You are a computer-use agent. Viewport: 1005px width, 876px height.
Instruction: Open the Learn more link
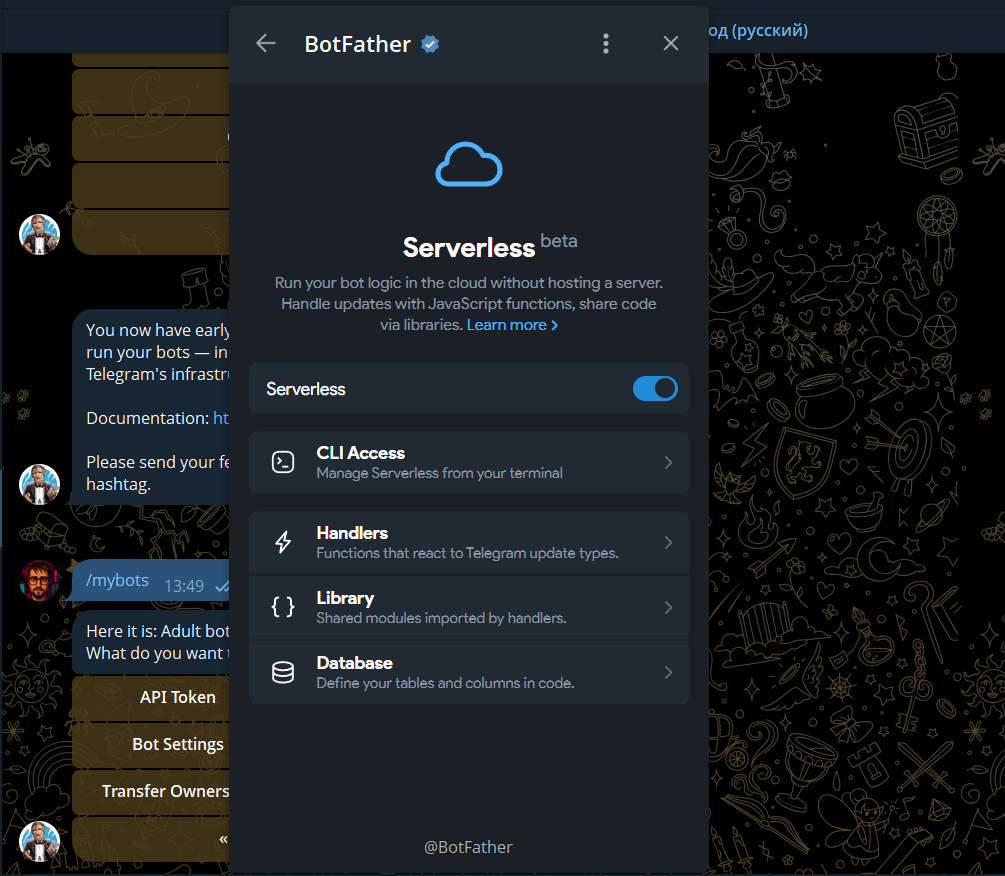[x=512, y=325]
